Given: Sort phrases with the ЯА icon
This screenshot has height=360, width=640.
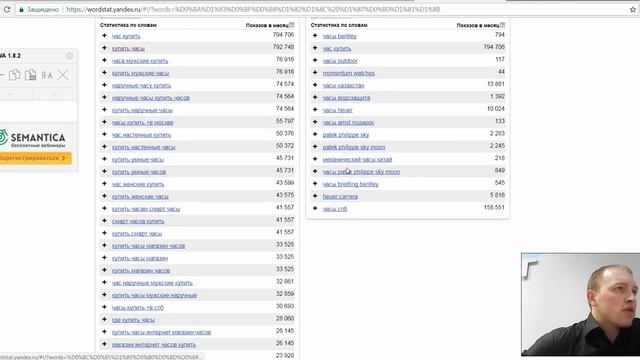Looking at the screenshot, I should (x=47, y=76).
